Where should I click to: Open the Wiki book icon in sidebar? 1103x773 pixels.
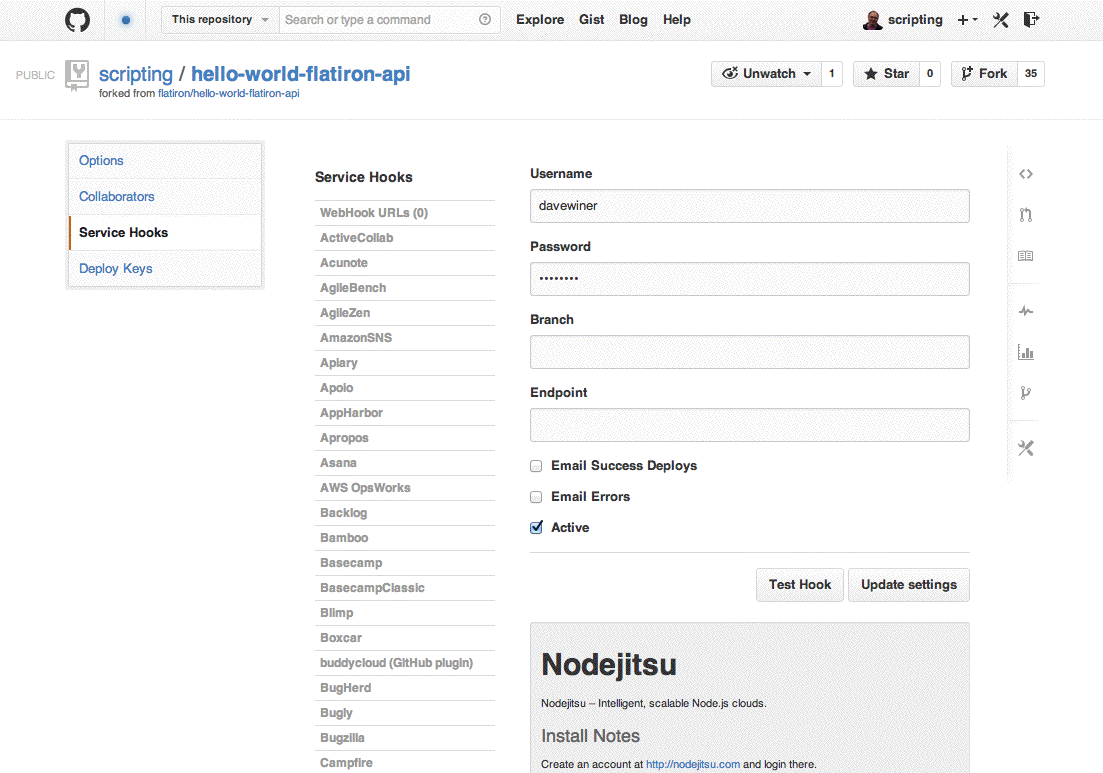tap(1026, 256)
